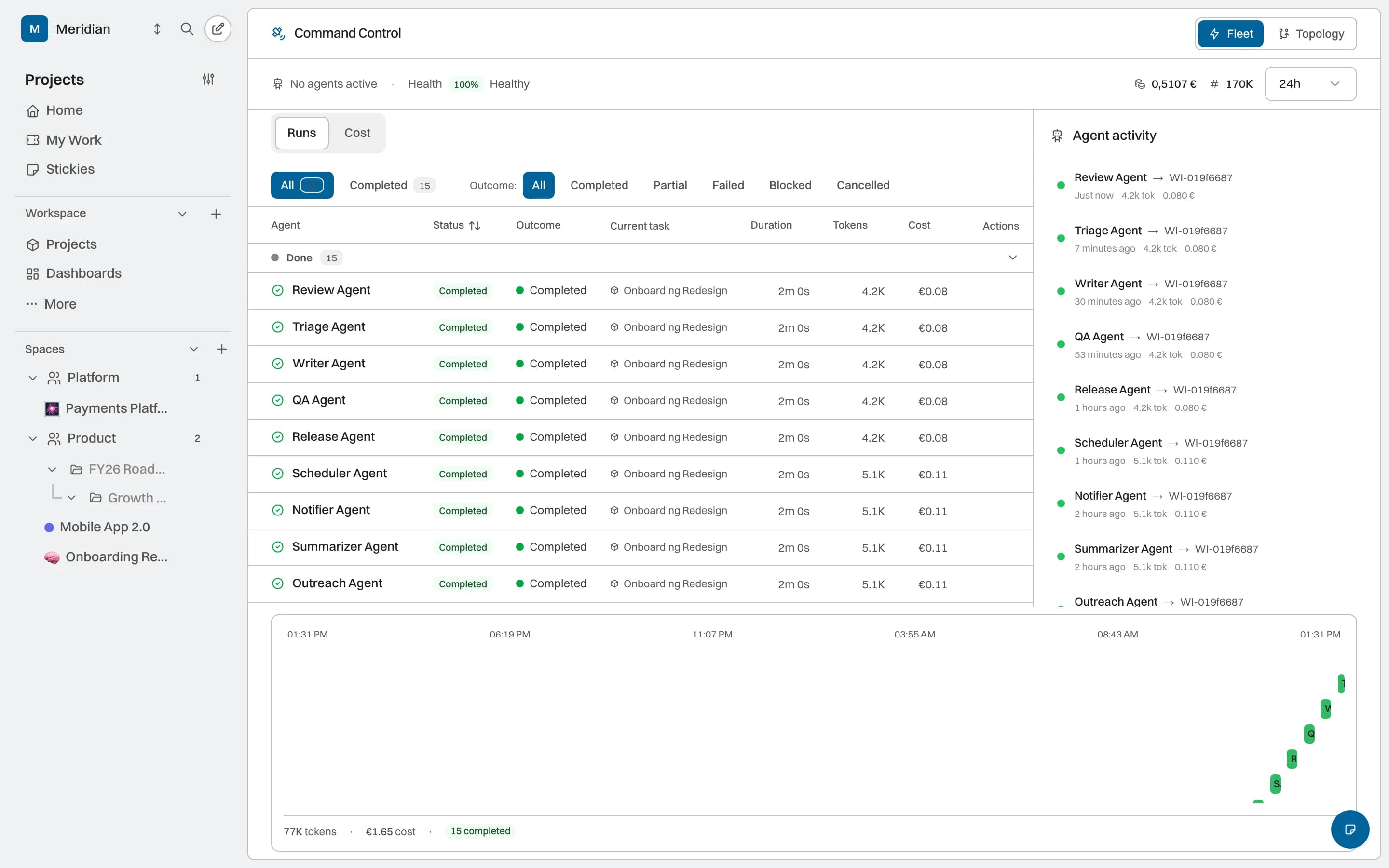Click Triage Agent completed check icon
The height and width of the screenshot is (868, 1389).
click(x=278, y=327)
